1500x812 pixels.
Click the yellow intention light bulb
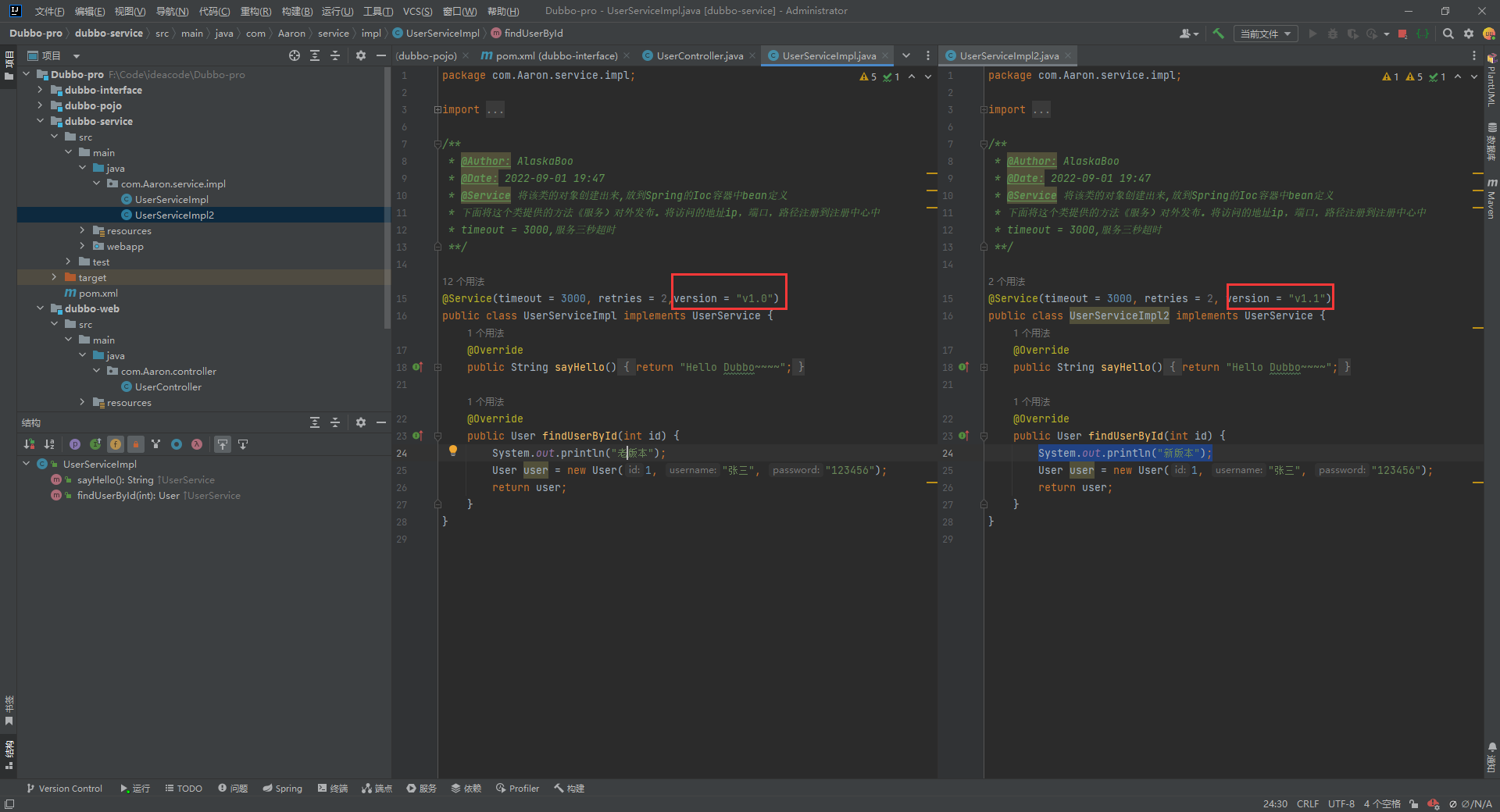tap(452, 451)
